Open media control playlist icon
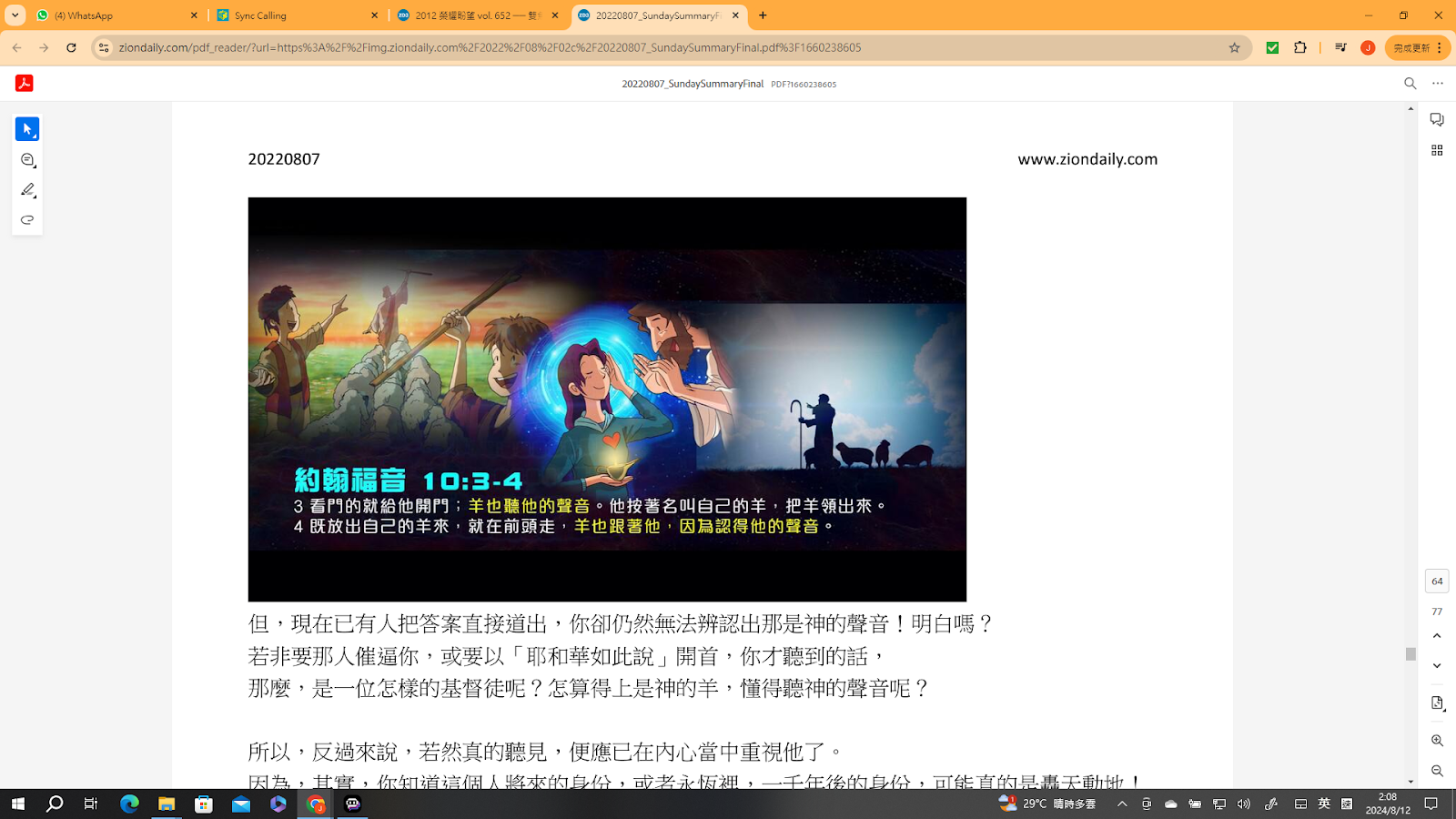 (x=1340, y=47)
